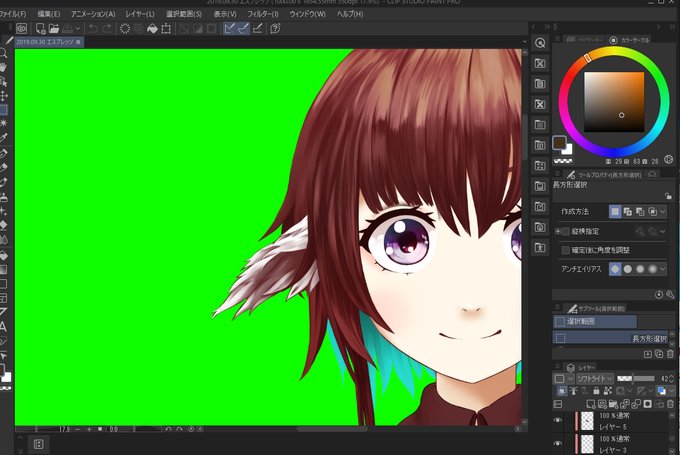Expand the 縦横指定 plus expander
The width and height of the screenshot is (680, 455).
557,232
